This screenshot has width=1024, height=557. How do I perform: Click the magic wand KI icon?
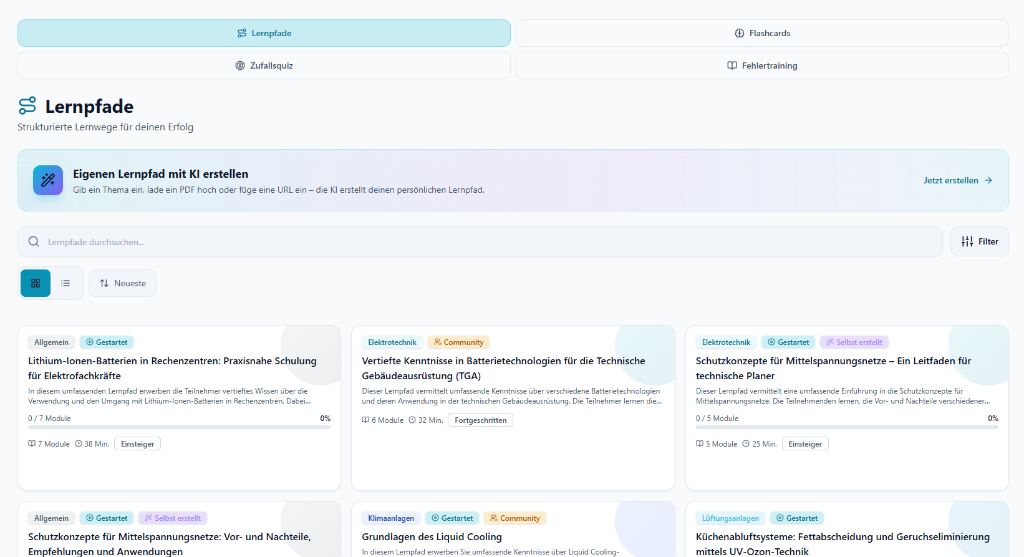click(48, 180)
